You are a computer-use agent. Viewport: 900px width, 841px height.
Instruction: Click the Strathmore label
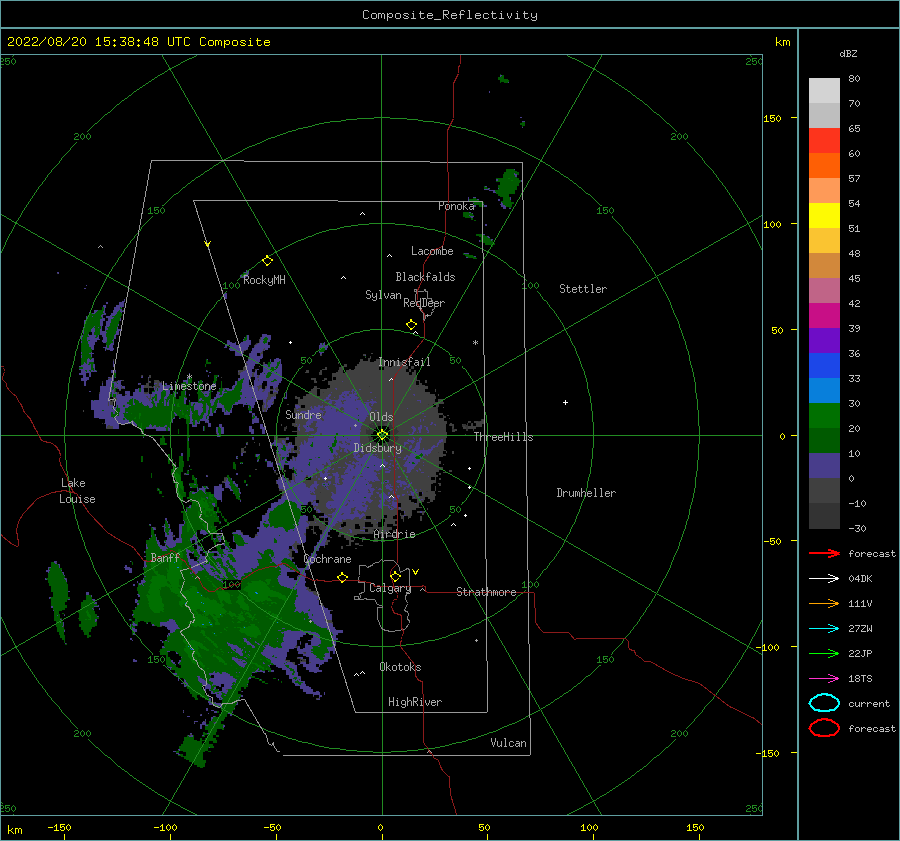pos(486,592)
